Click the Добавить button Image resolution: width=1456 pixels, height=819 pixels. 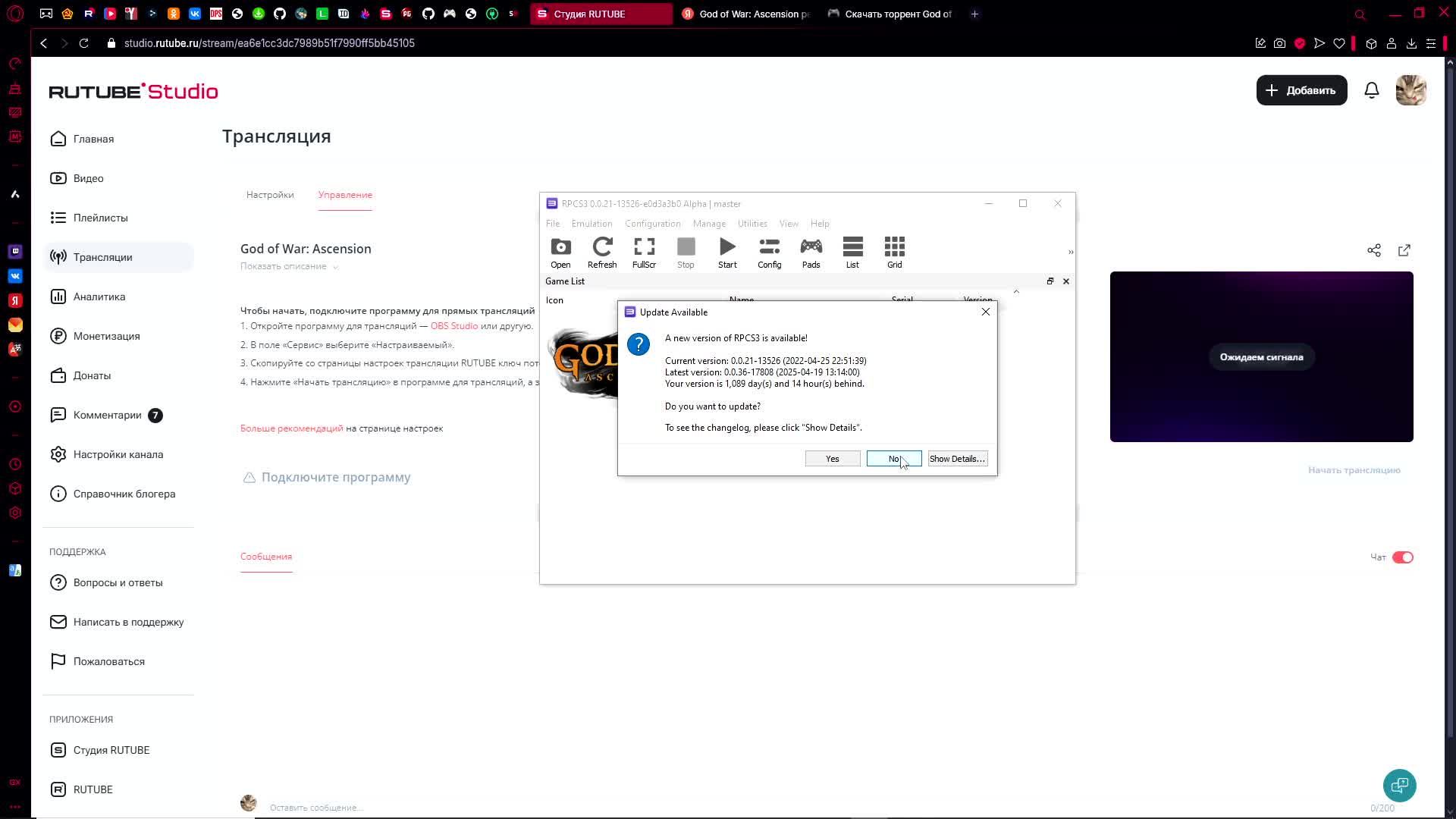tap(1301, 90)
